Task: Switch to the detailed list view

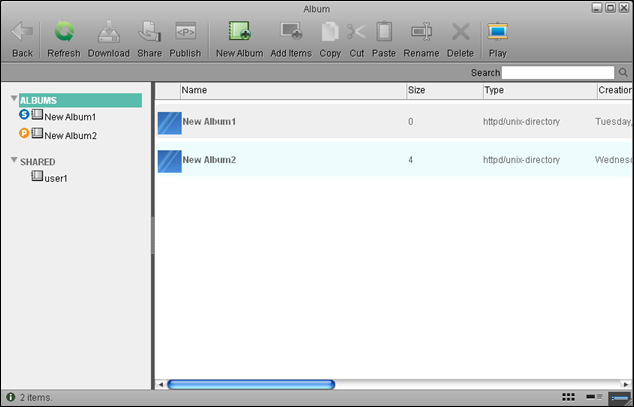Action: pyautogui.click(x=618, y=397)
